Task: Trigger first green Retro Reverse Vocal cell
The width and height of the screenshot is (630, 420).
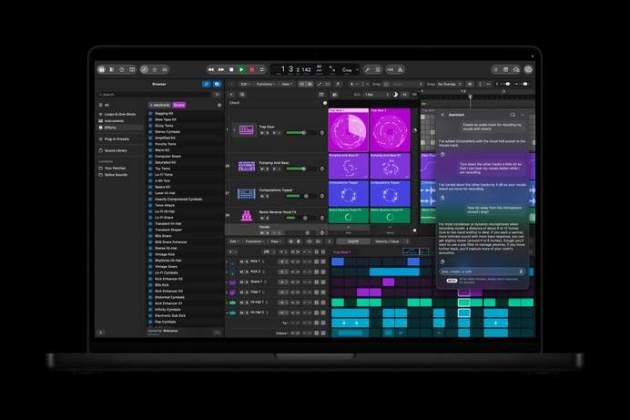Action: (x=348, y=215)
